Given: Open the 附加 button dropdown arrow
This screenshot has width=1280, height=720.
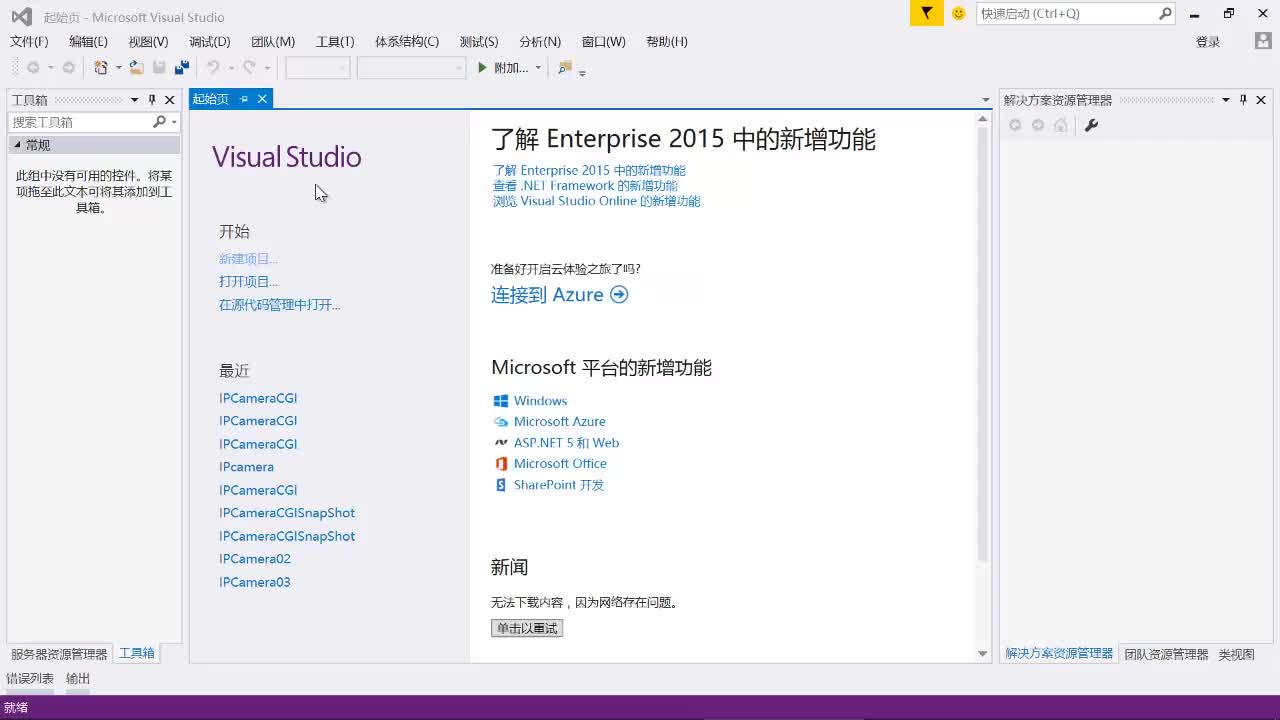Looking at the screenshot, I should (538, 68).
